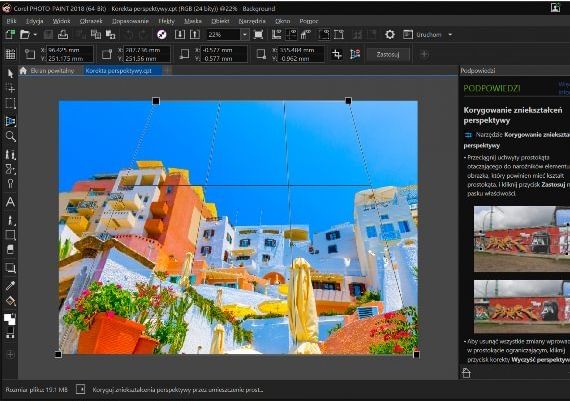Viewport: 570px width, 401px height.
Task: Click the application launcher icon
Action: coord(408,35)
